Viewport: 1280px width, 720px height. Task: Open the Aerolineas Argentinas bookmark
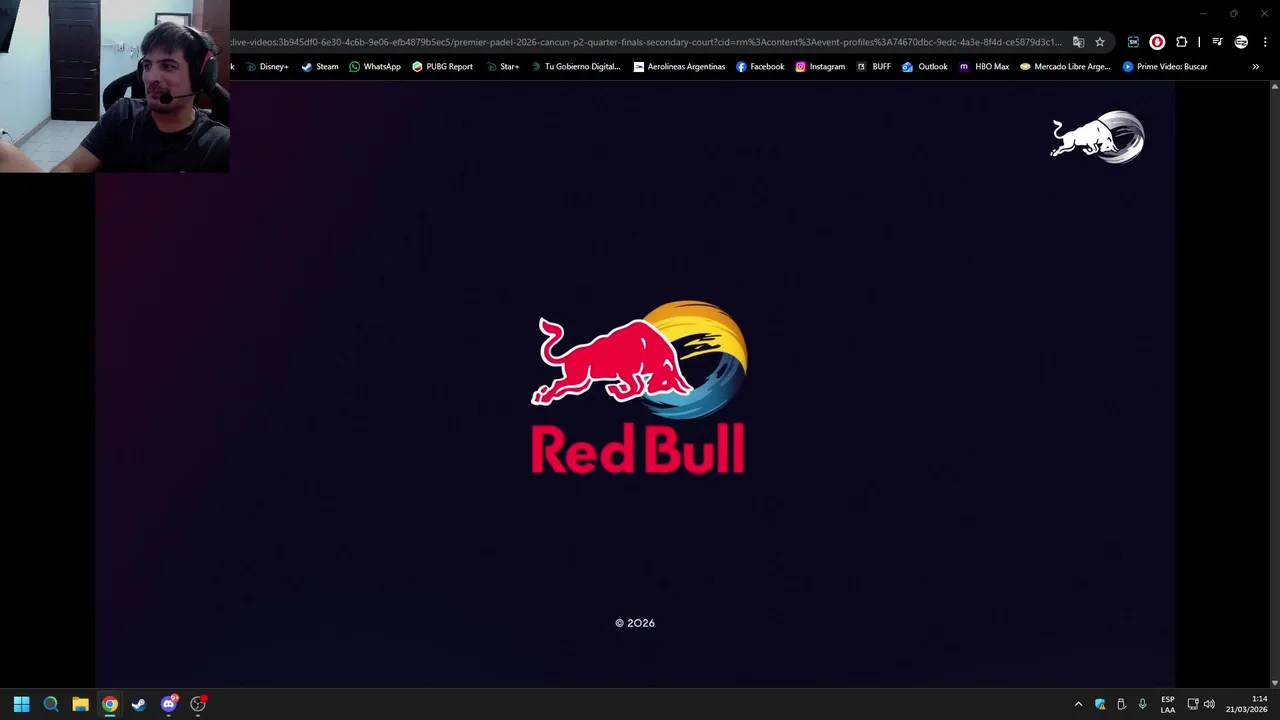(x=679, y=67)
